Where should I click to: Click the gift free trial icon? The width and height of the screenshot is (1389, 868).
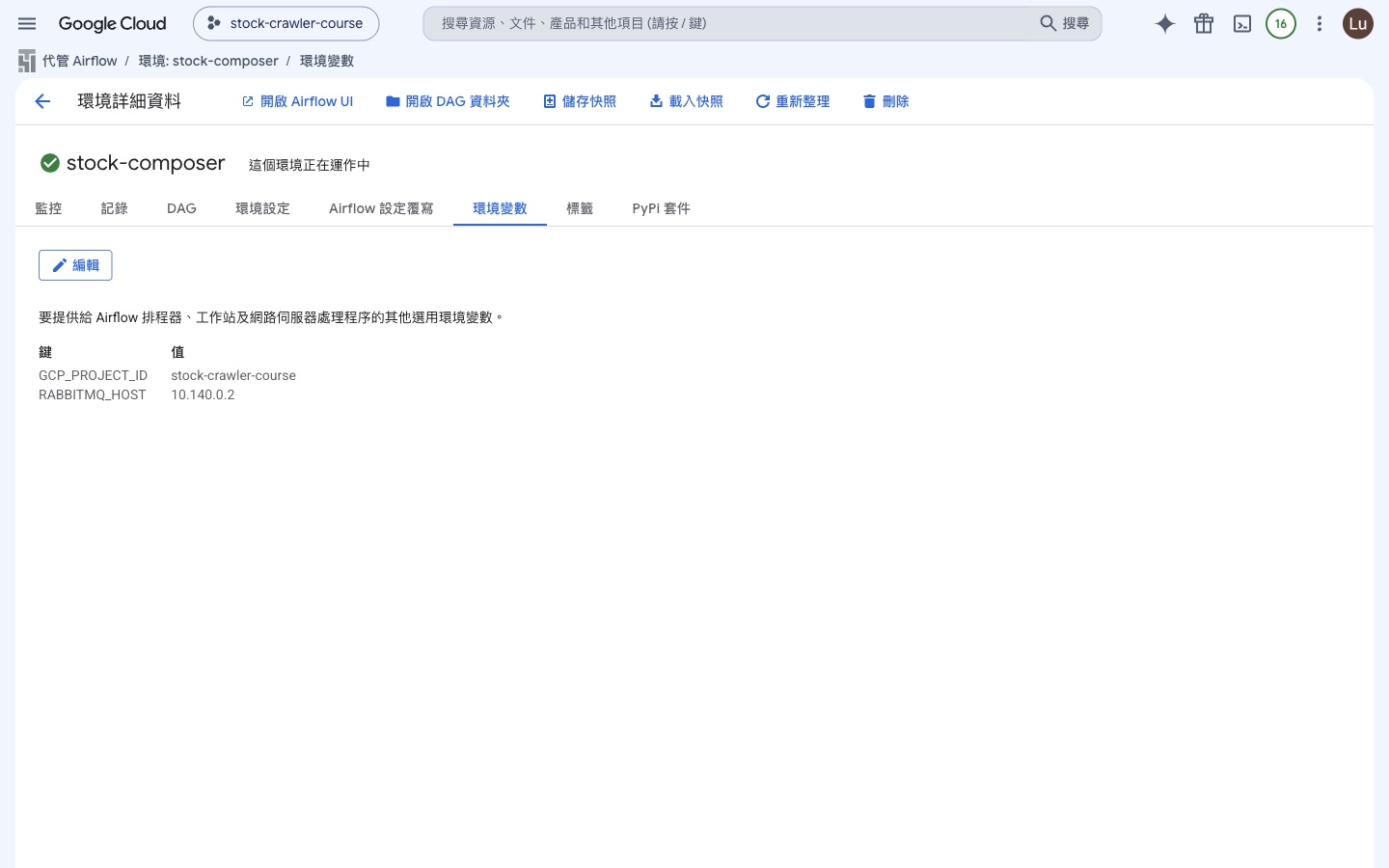pyautogui.click(x=1204, y=24)
